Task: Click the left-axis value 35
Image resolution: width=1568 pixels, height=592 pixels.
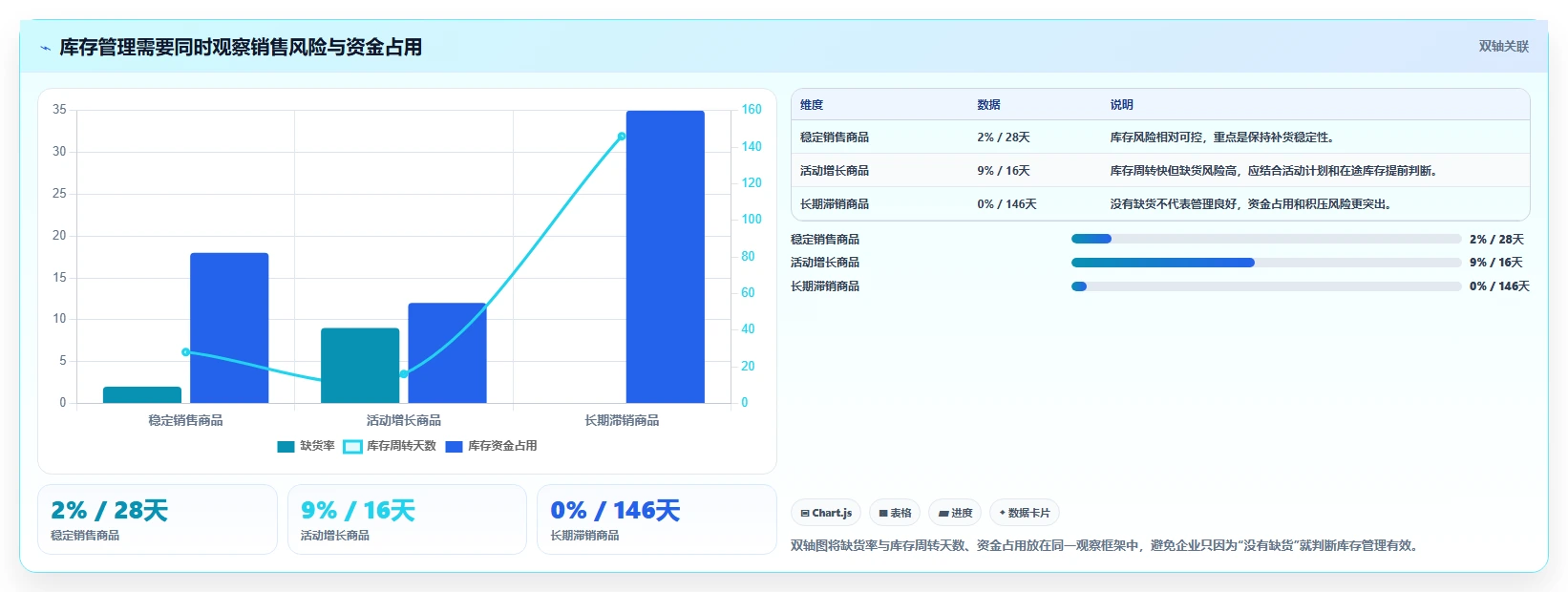Action: coord(59,110)
